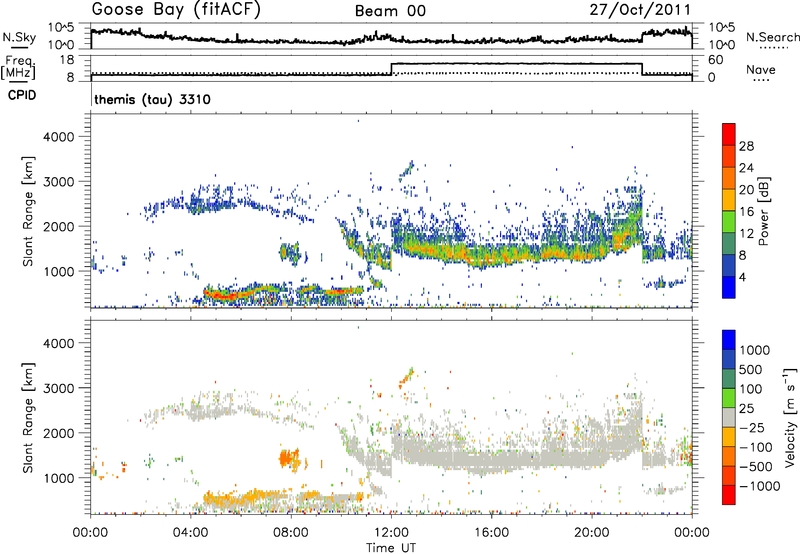Click the date "27/Oct/2011"
Viewport: 800px width, 554px height.
[x=640, y=10]
